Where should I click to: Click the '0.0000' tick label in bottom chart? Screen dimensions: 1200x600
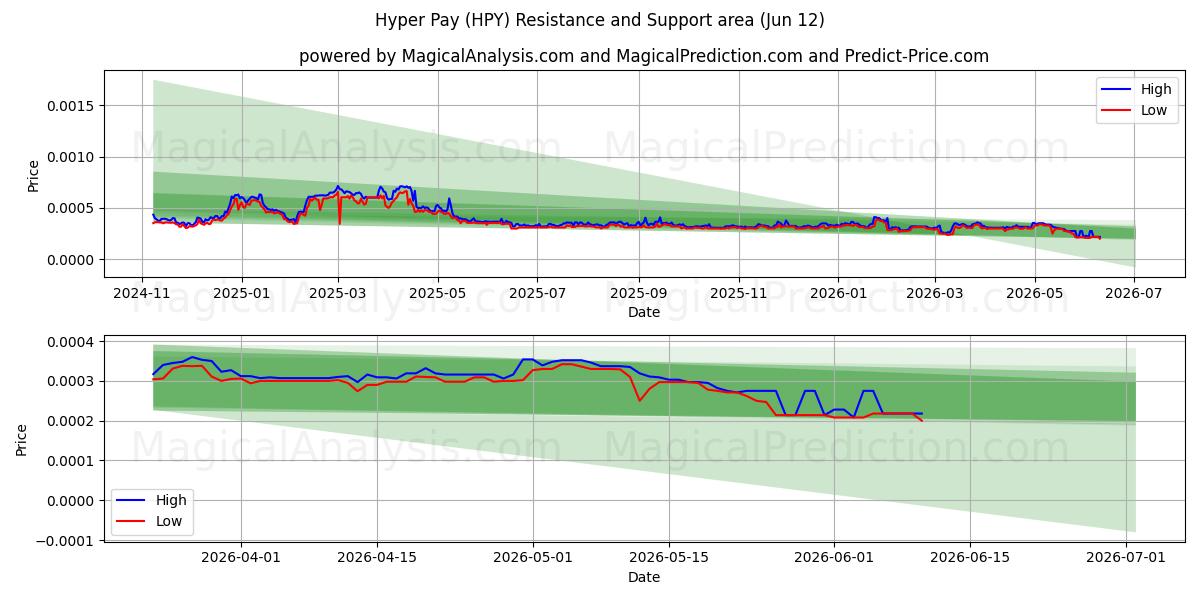point(73,501)
